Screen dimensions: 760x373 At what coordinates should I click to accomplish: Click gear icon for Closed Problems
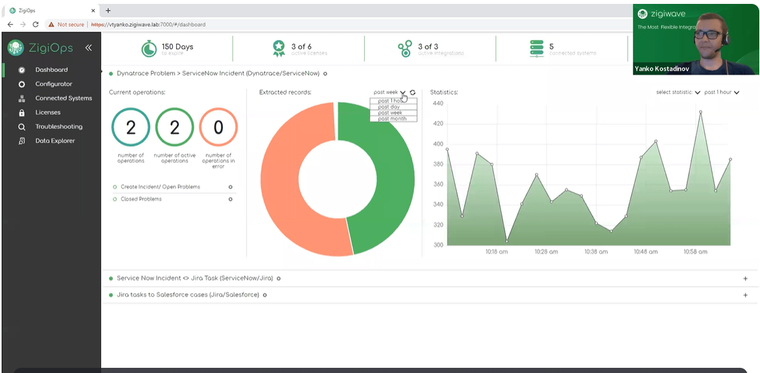(230, 199)
